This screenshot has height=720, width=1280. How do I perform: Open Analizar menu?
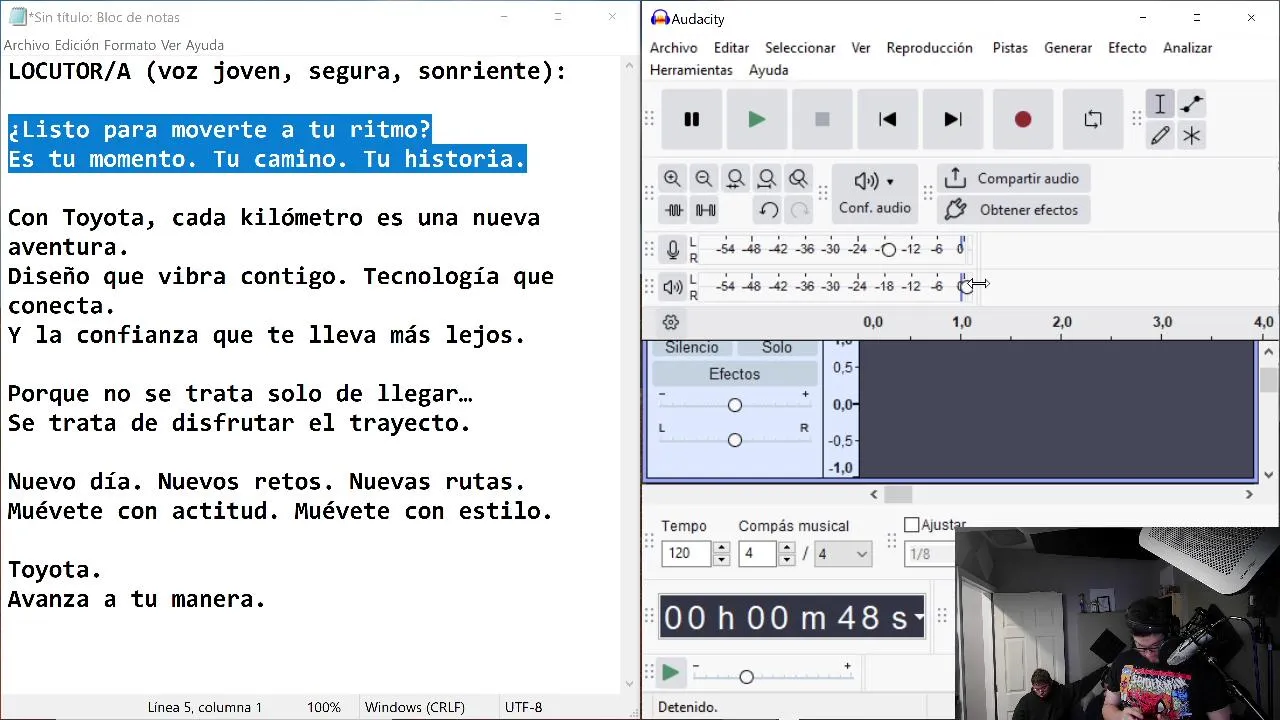(1187, 48)
